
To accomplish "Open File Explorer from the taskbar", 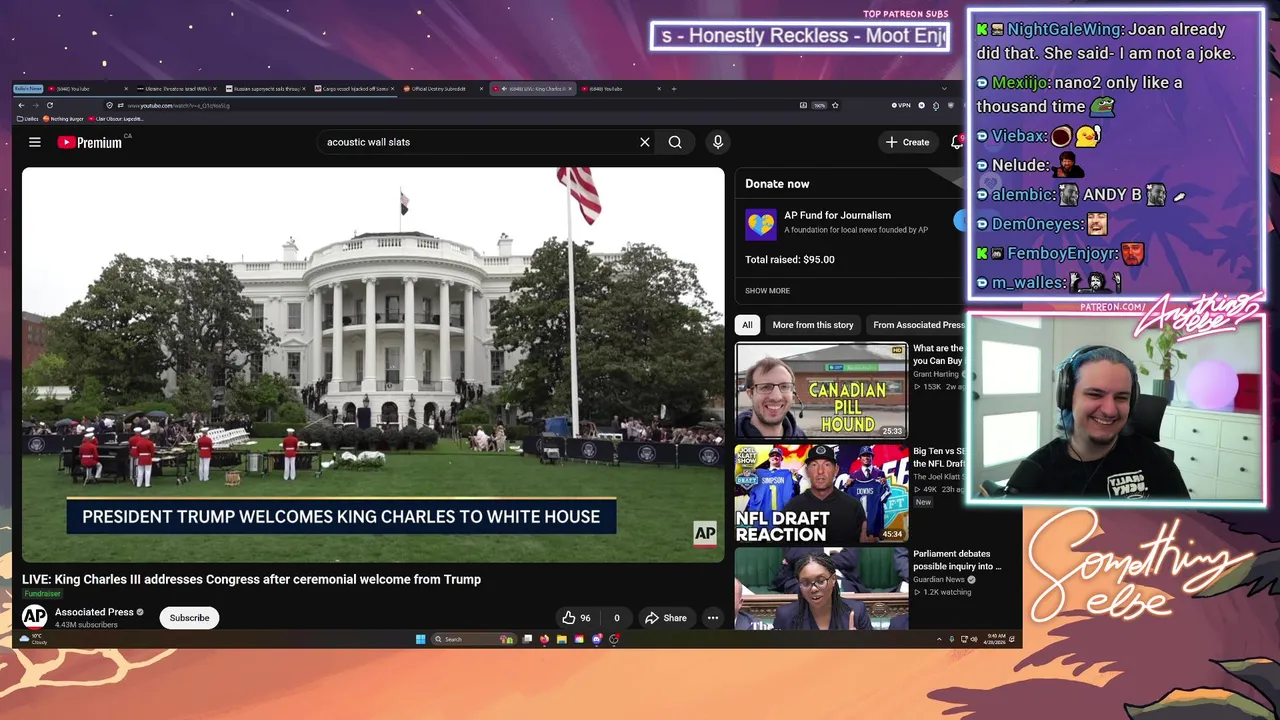I will point(562,639).
